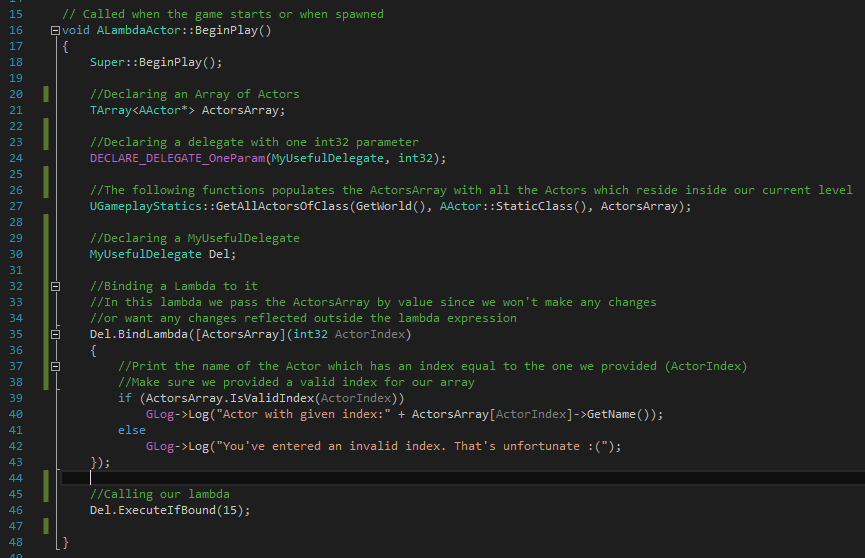This screenshot has height=558, width=865.
Task: Click on the UGameplayStatics class name
Action: (x=146, y=206)
